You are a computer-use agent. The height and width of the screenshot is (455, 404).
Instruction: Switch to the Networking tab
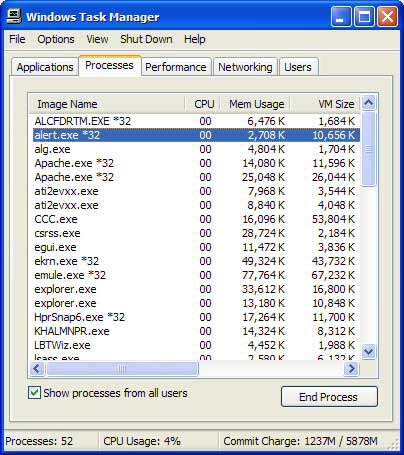point(245,67)
